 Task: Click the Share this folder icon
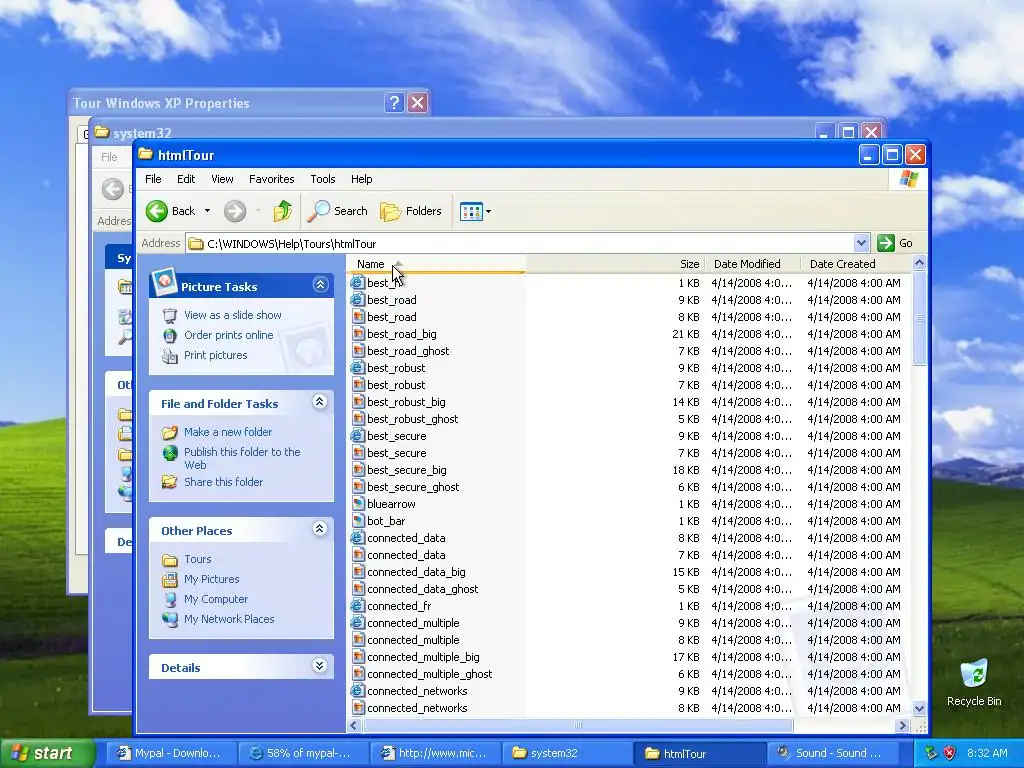click(170, 482)
